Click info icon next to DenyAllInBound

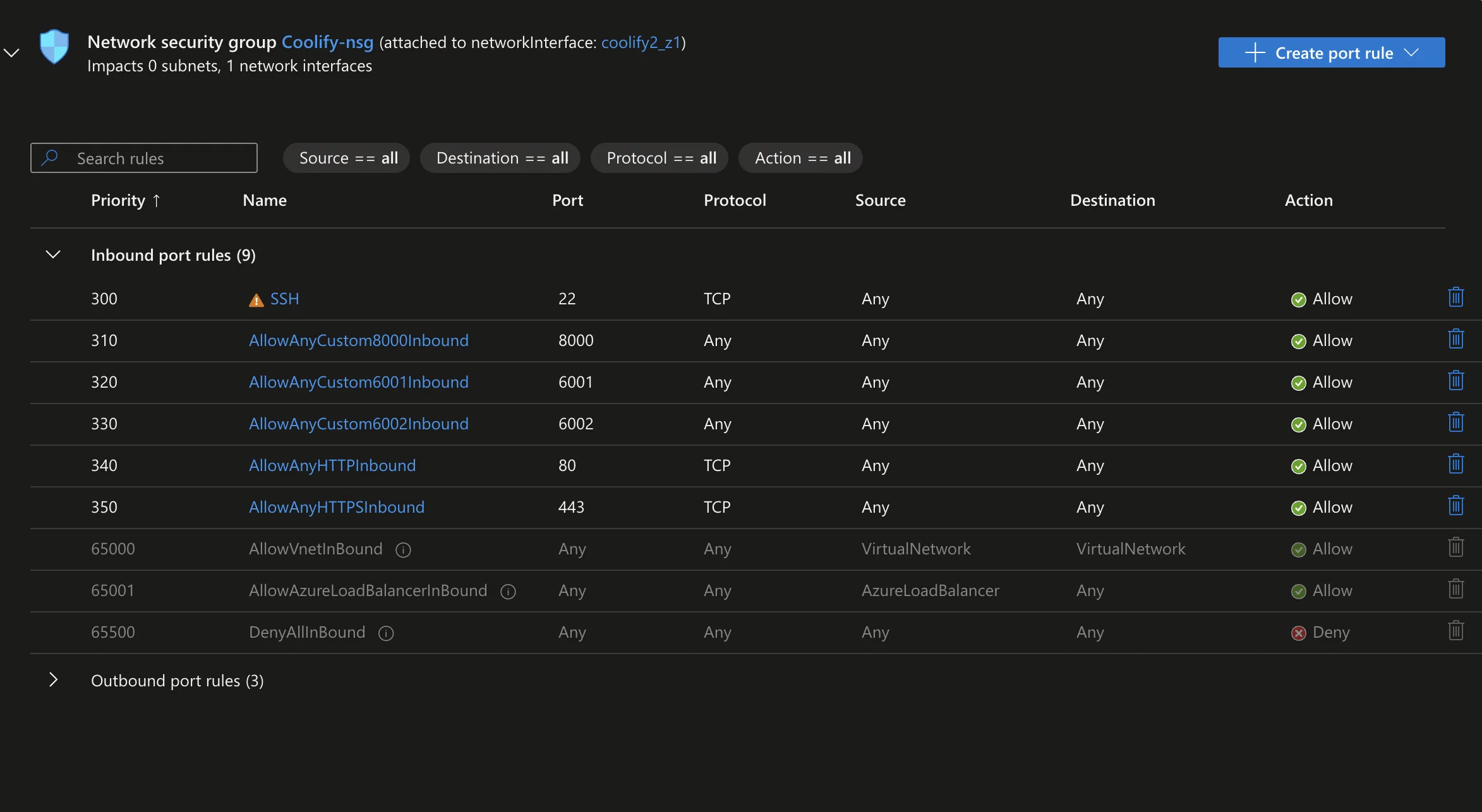[386, 633]
